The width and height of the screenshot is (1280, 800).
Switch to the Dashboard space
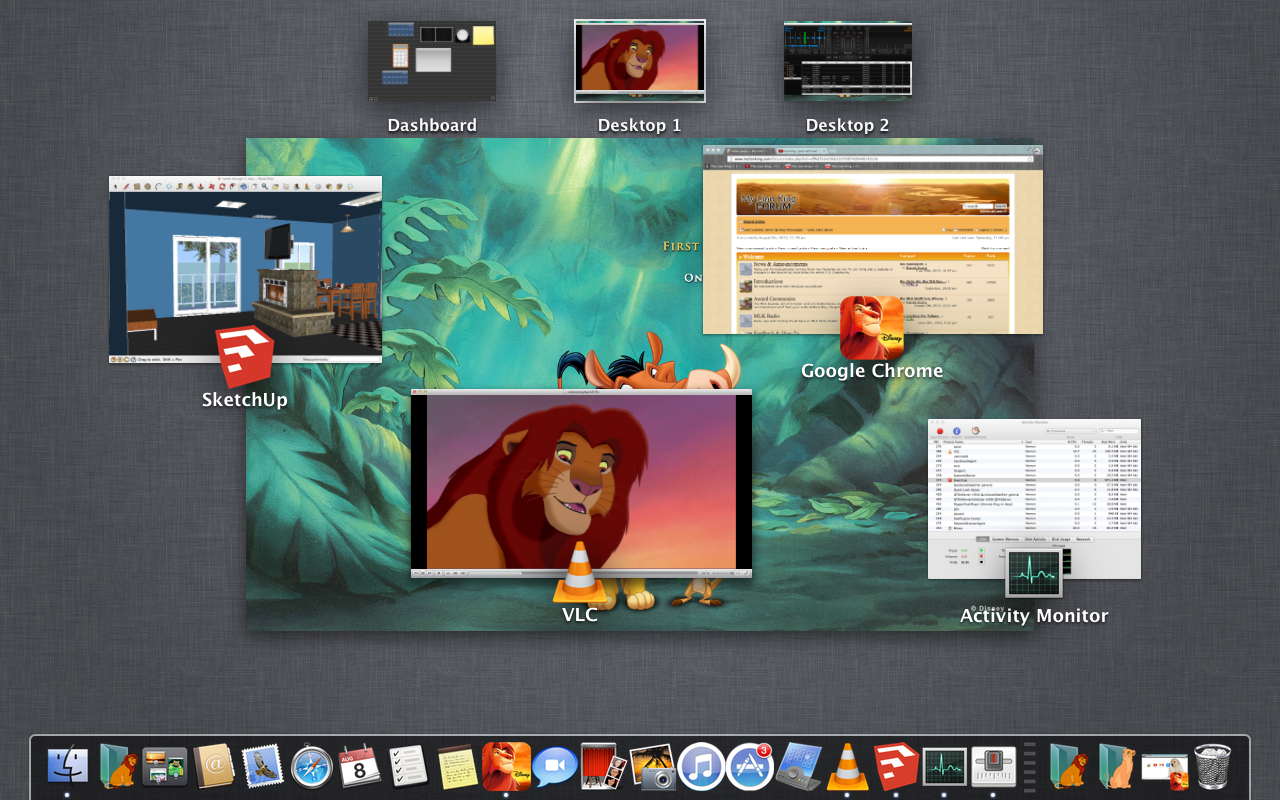pos(432,61)
